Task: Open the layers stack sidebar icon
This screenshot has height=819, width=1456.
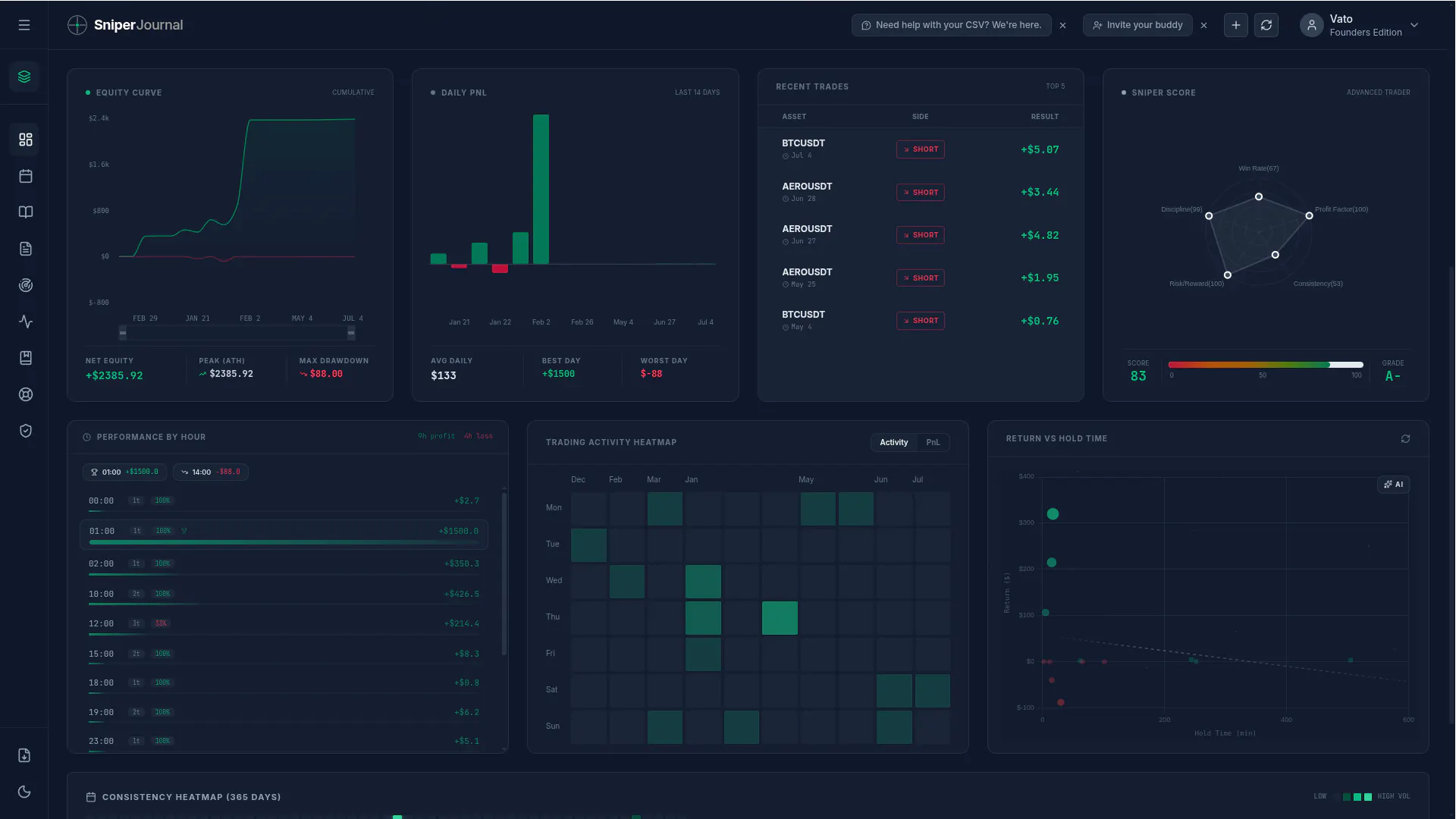Action: click(x=25, y=77)
